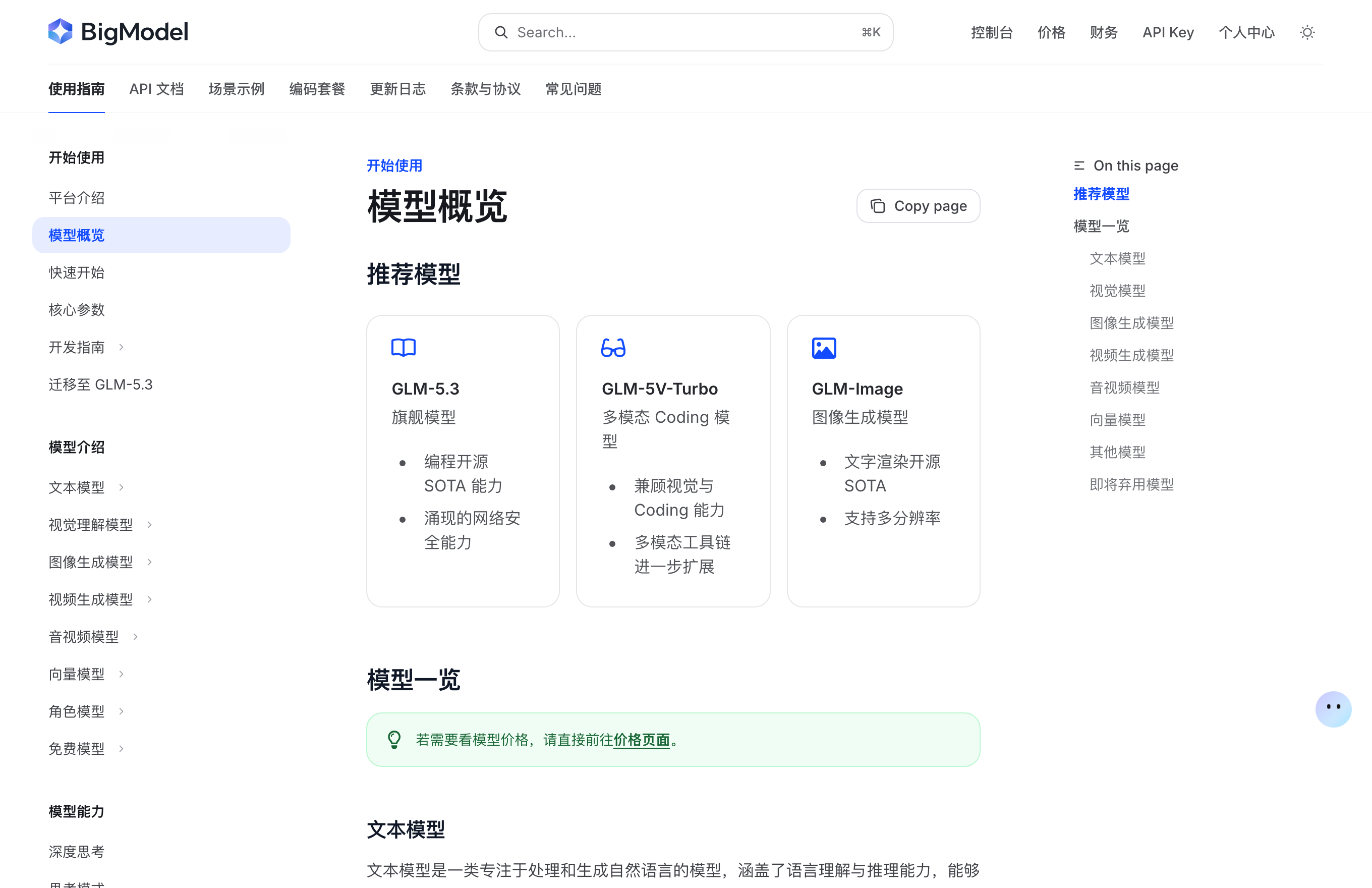Expand 文本模型 sidebar chevron

coord(121,487)
